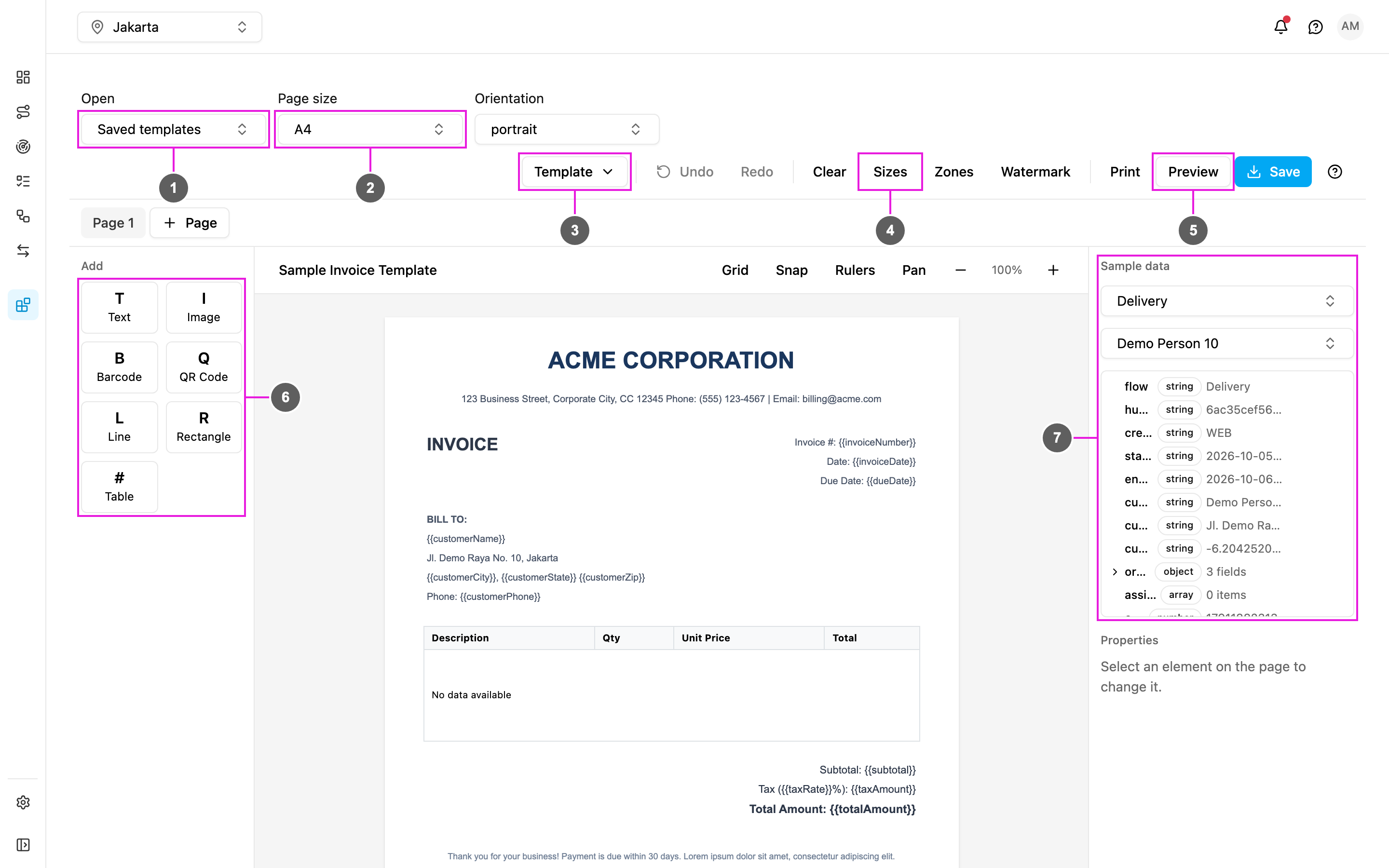Open the checklist icon in the sidebar
Image resolution: width=1389 pixels, height=868 pixels.
pos(23,181)
